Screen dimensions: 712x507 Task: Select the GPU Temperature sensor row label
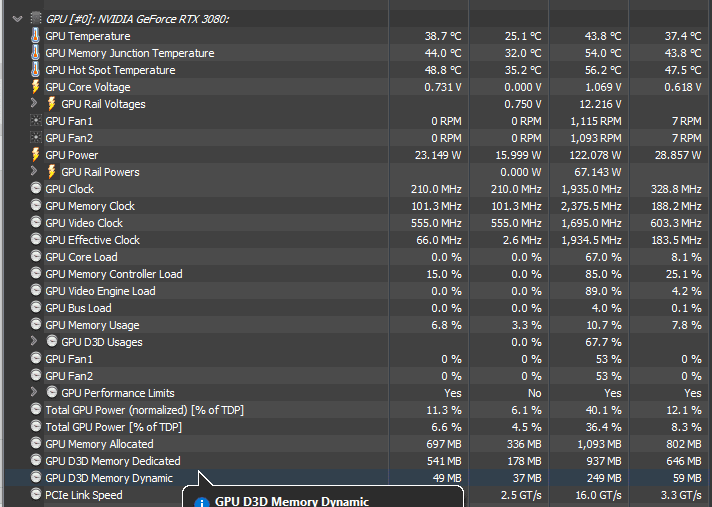[88, 36]
